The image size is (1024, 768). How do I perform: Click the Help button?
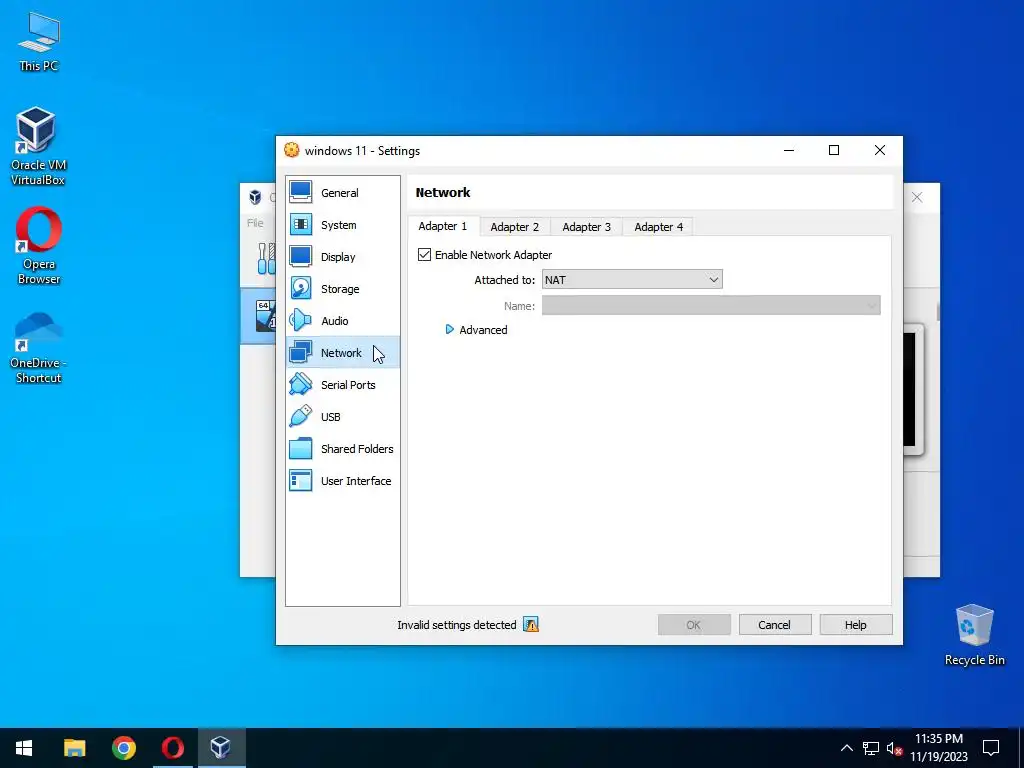tap(856, 625)
